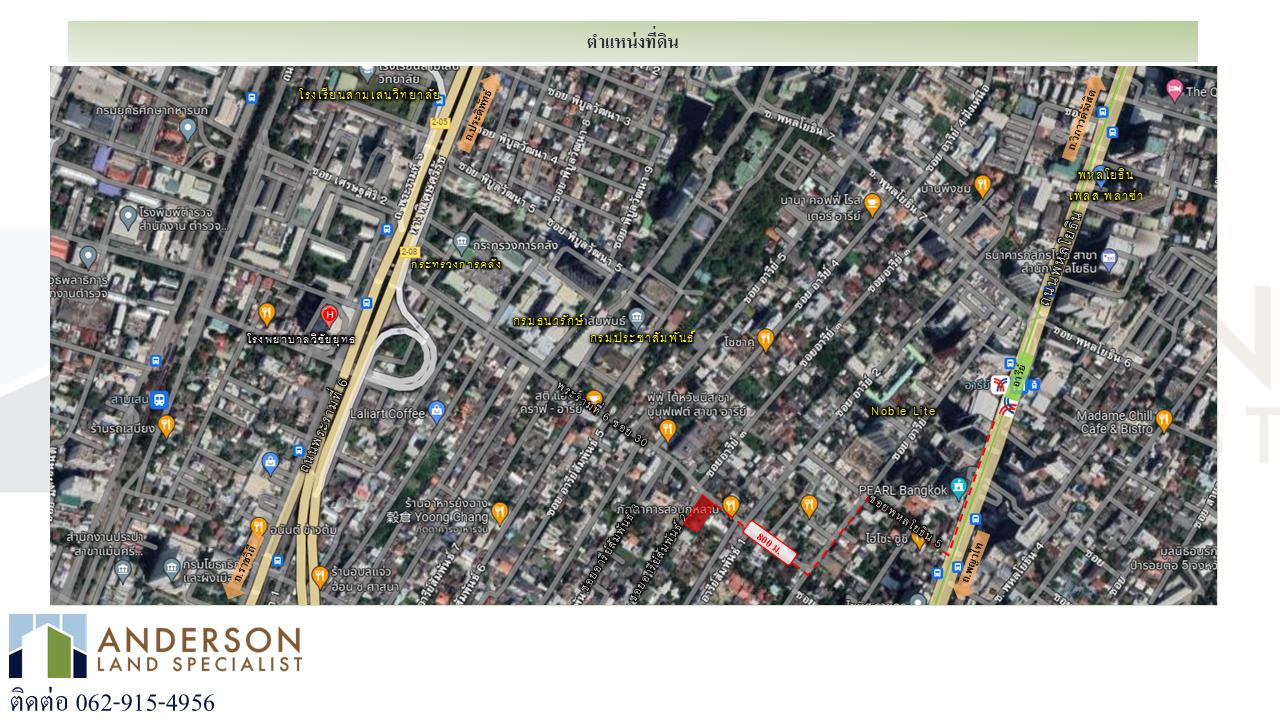Click the Vichaiyut Hospital red H marker
This screenshot has width=1280, height=720.
[x=329, y=315]
